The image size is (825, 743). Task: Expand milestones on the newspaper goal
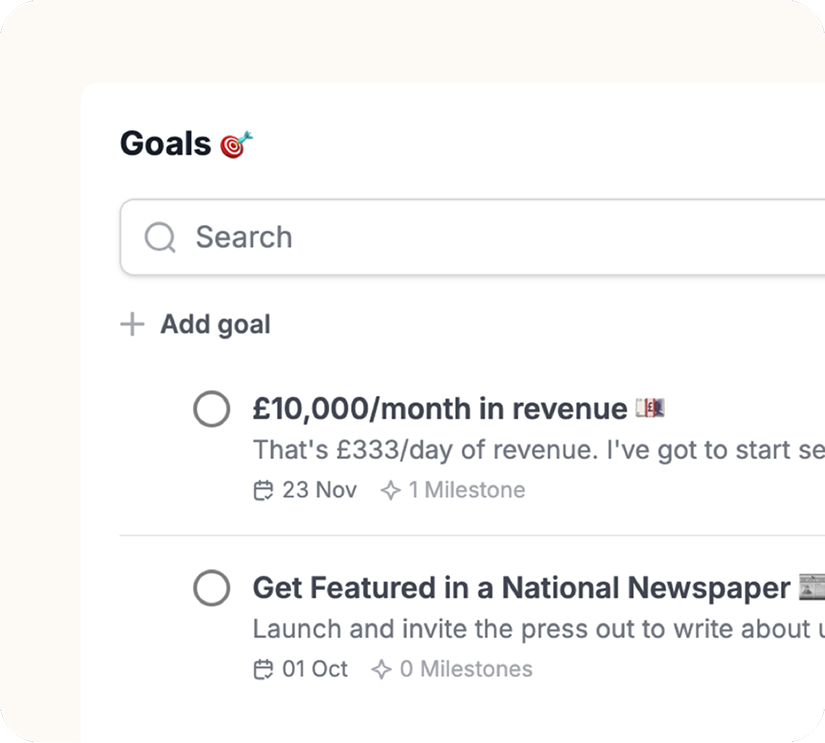[x=450, y=669]
